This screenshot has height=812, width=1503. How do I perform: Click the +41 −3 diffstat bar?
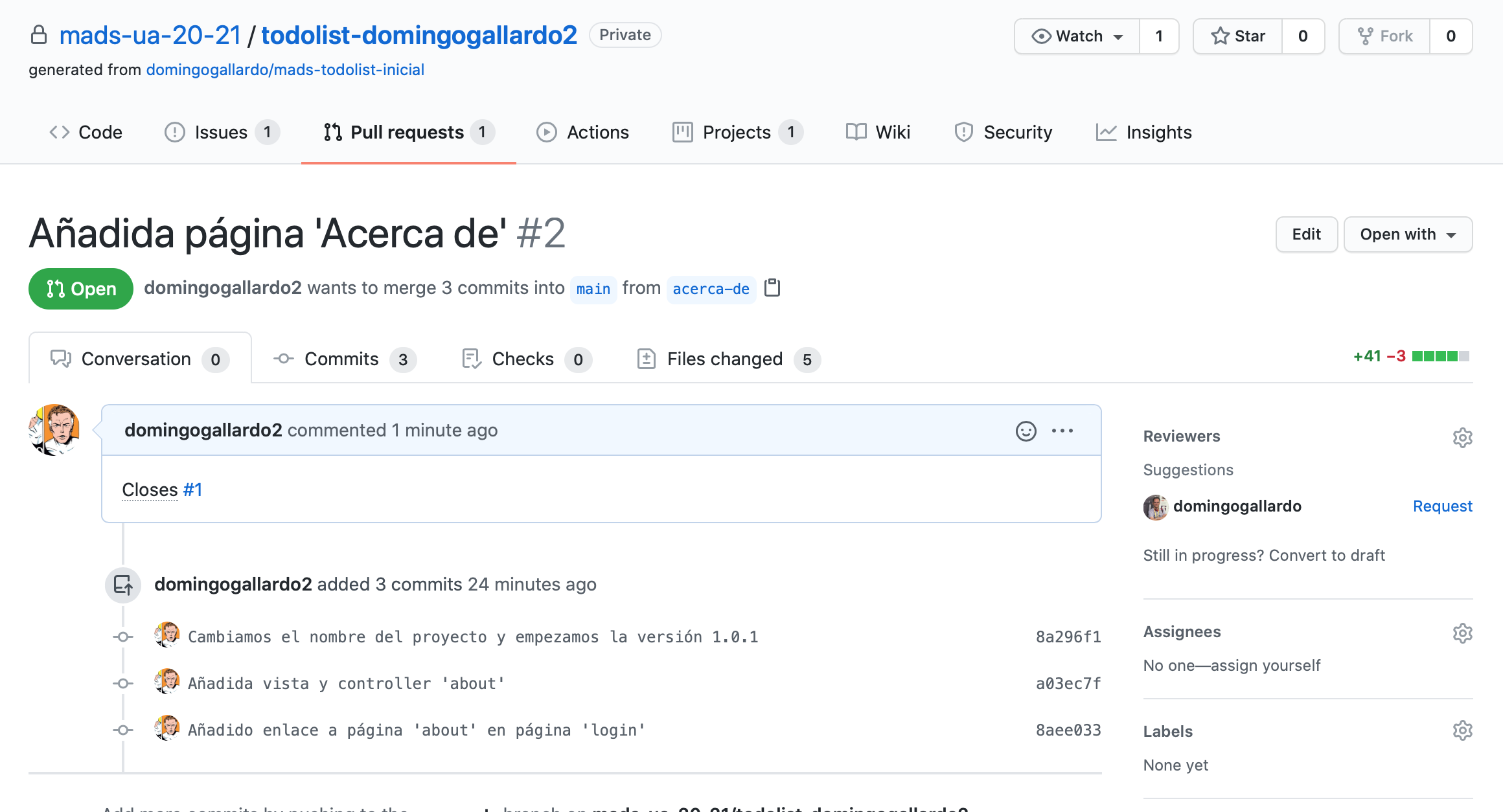pos(1411,356)
